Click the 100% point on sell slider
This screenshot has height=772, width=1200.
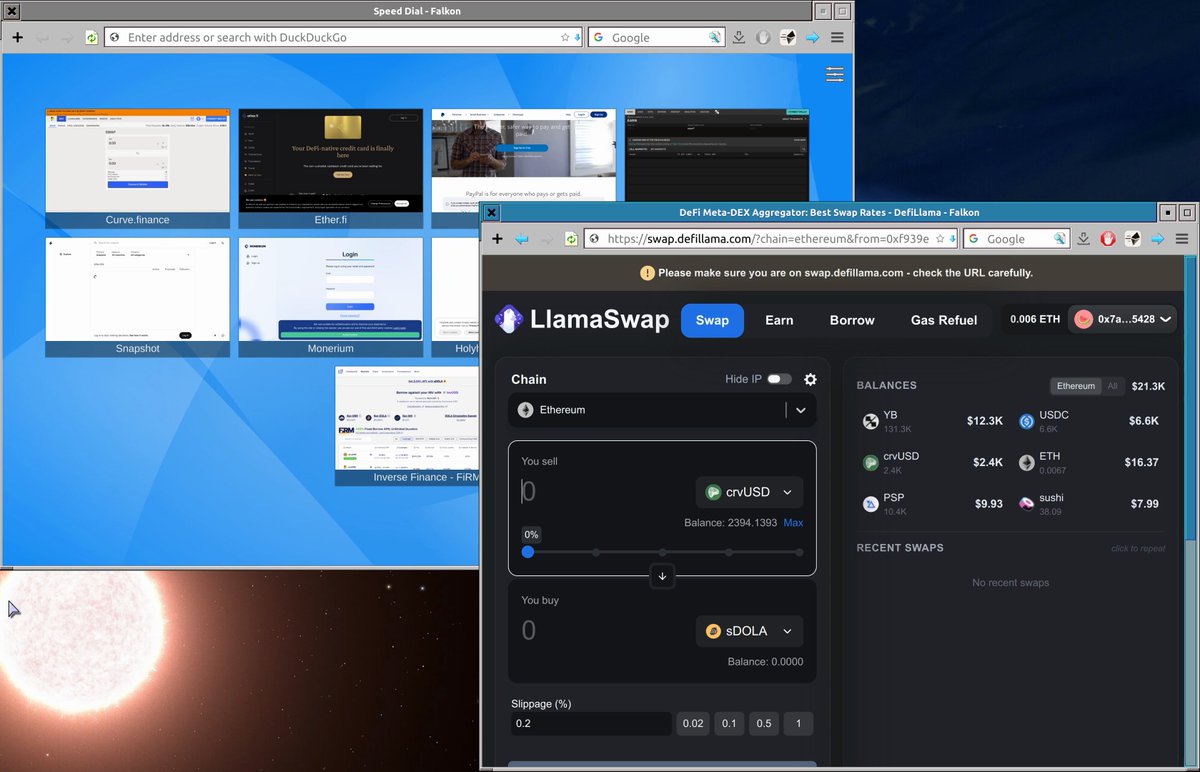800,552
